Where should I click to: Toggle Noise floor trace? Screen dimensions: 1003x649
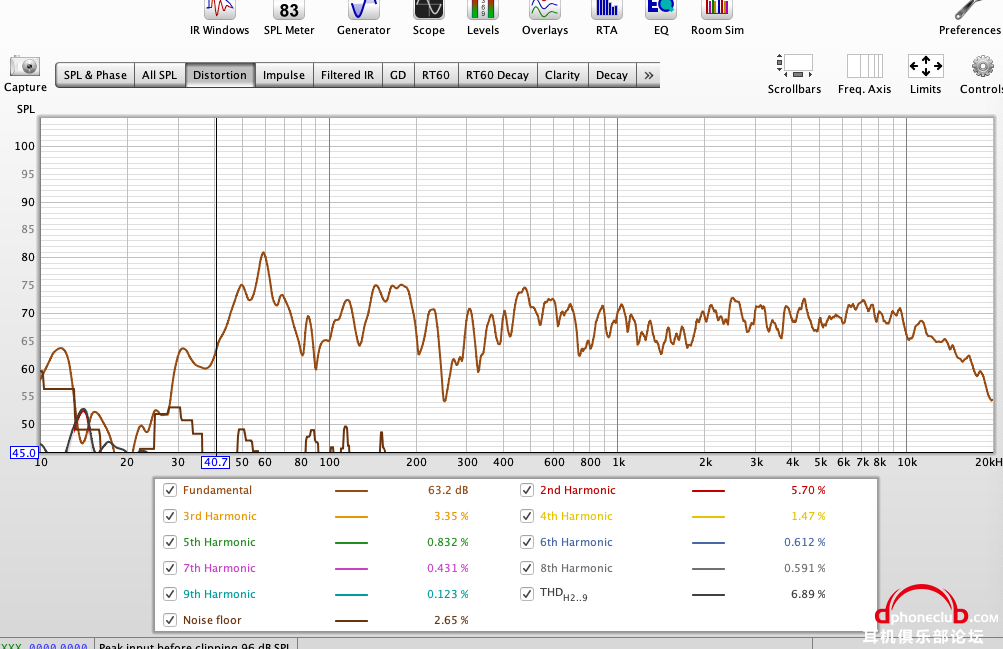click(170, 620)
